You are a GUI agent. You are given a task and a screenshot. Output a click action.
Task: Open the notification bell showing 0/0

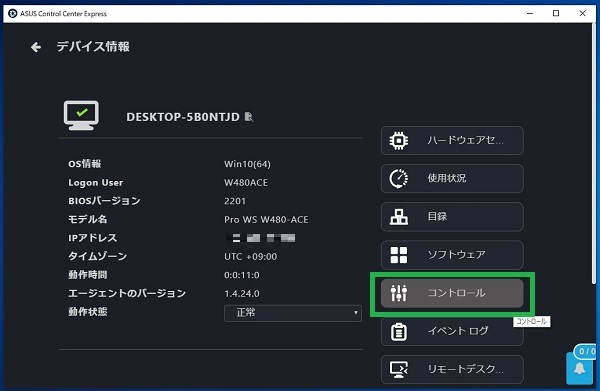(580, 368)
